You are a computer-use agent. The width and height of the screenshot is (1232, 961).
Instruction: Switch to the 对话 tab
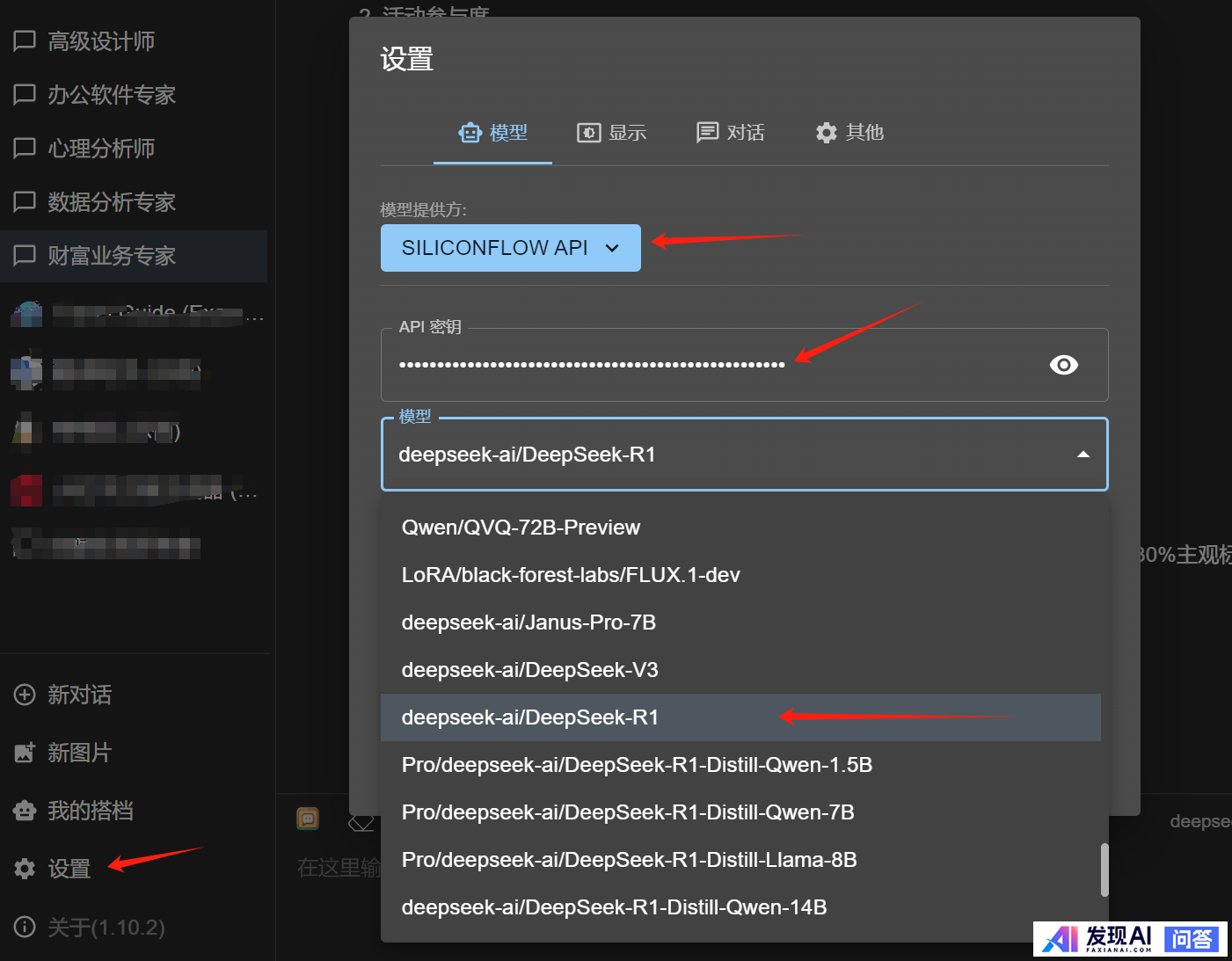(730, 133)
